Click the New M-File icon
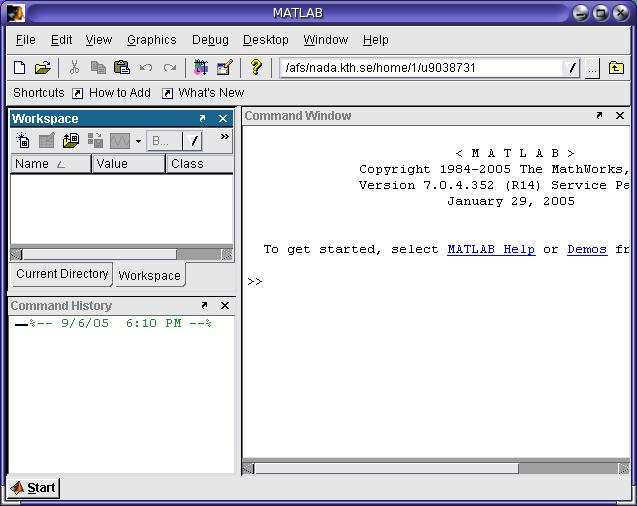This screenshot has width=637, height=506. click(x=20, y=67)
